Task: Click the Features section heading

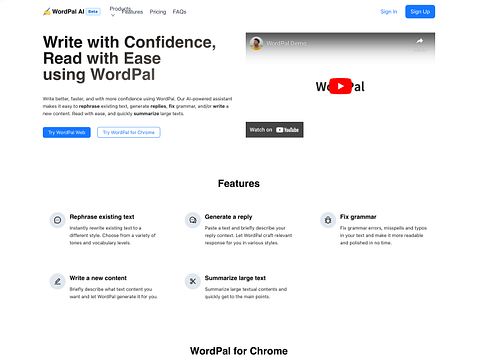Action: click(239, 184)
